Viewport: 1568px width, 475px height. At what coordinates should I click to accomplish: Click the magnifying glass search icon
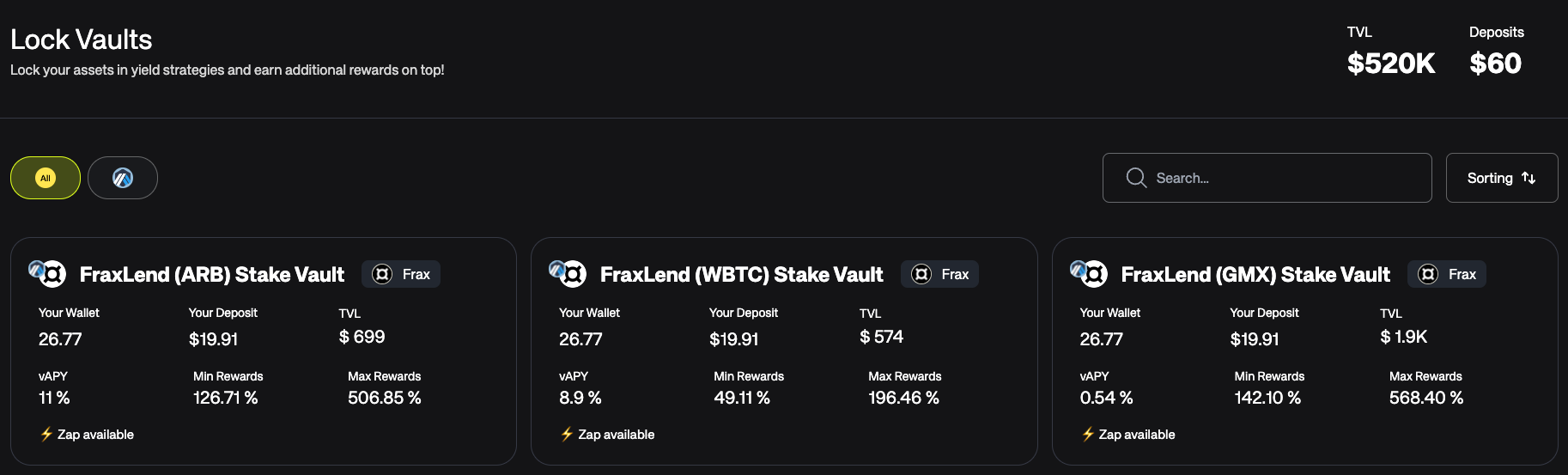(x=1136, y=178)
